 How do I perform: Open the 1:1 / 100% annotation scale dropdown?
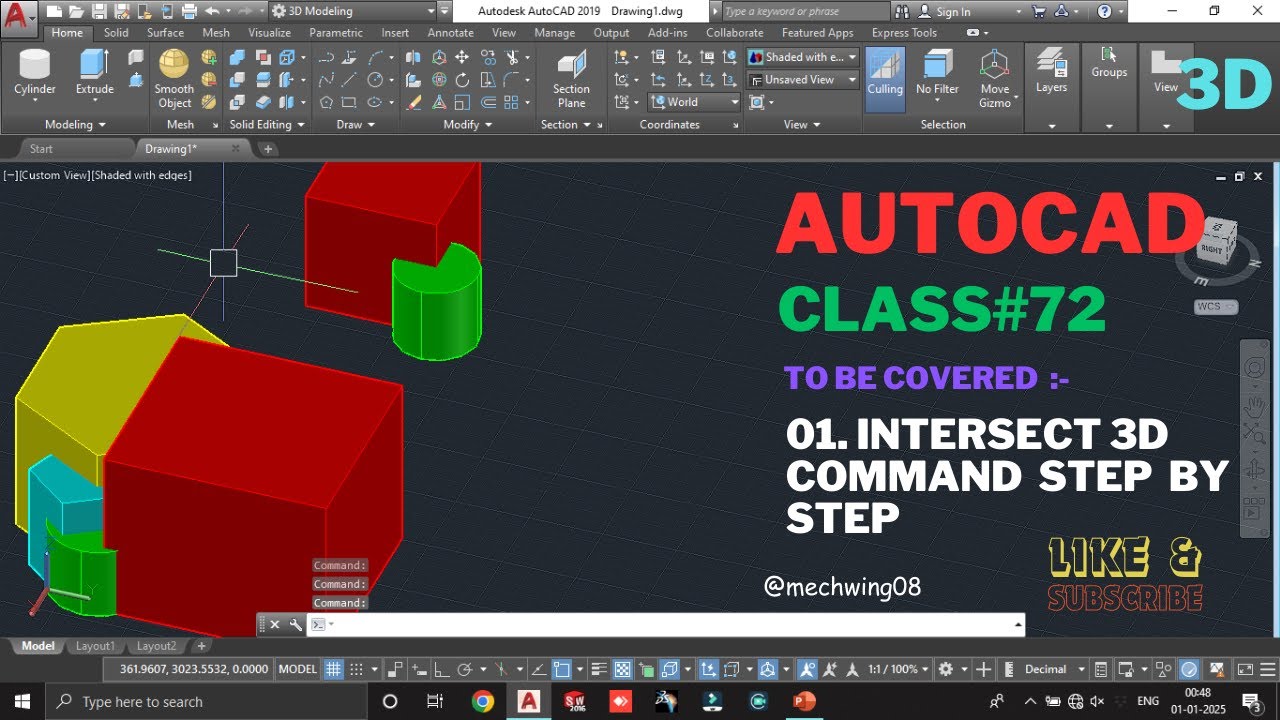(898, 669)
